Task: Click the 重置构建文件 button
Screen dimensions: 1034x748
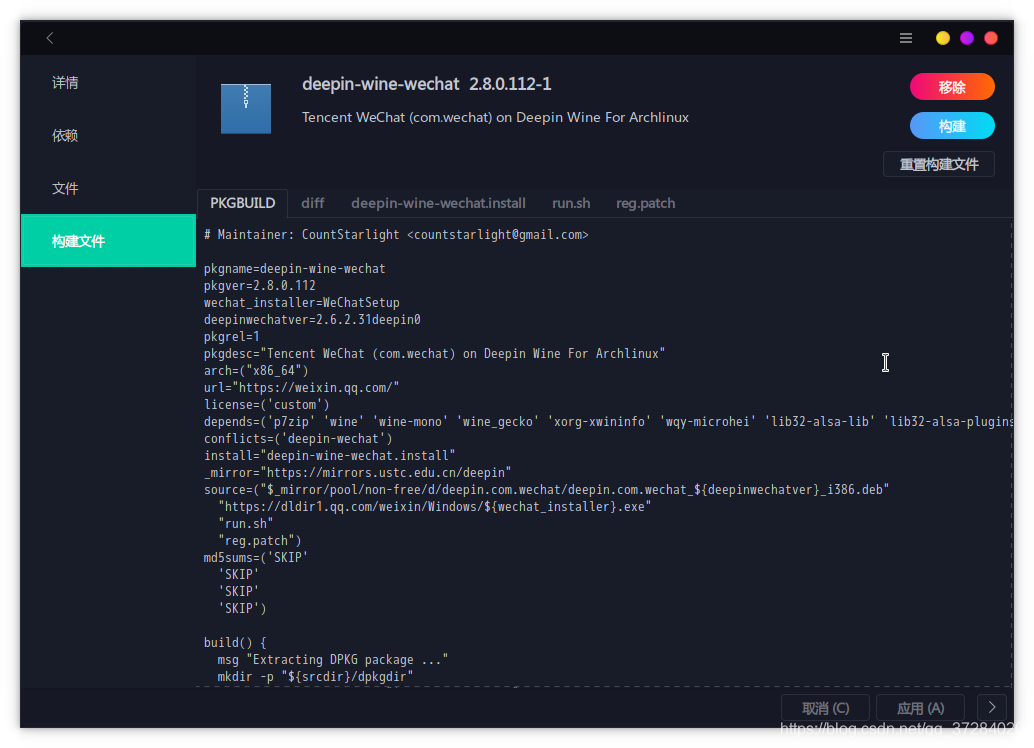Action: 938,164
